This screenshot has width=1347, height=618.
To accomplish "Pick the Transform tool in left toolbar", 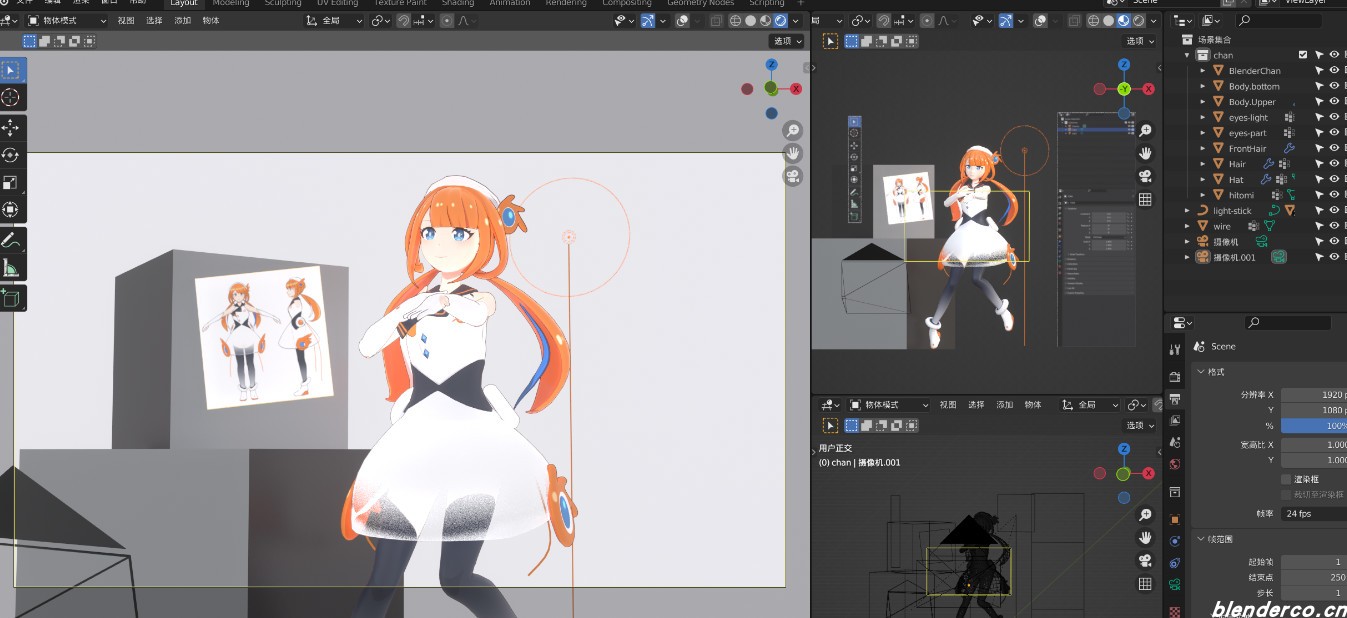I will pyautogui.click(x=12, y=209).
